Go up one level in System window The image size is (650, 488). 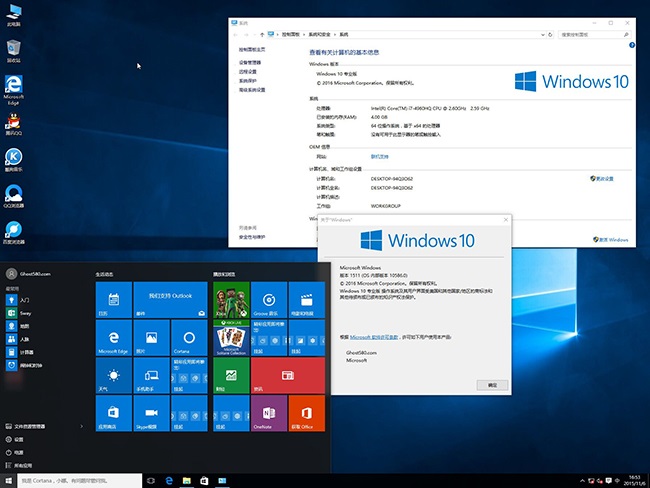[x=262, y=35]
